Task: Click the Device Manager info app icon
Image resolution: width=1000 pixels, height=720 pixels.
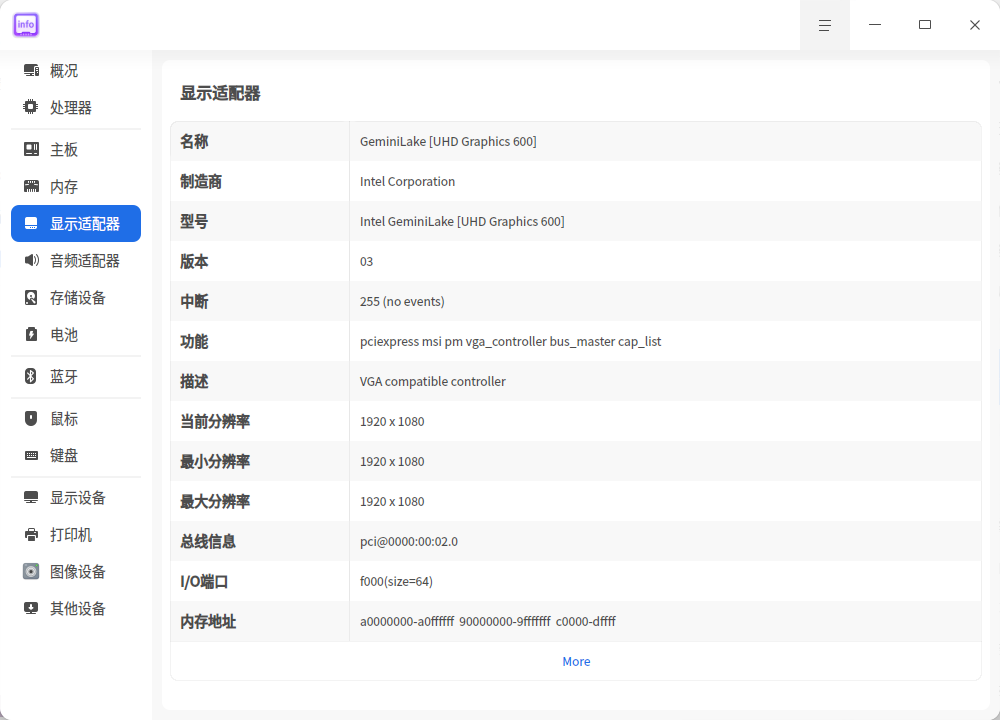Action: point(26,25)
